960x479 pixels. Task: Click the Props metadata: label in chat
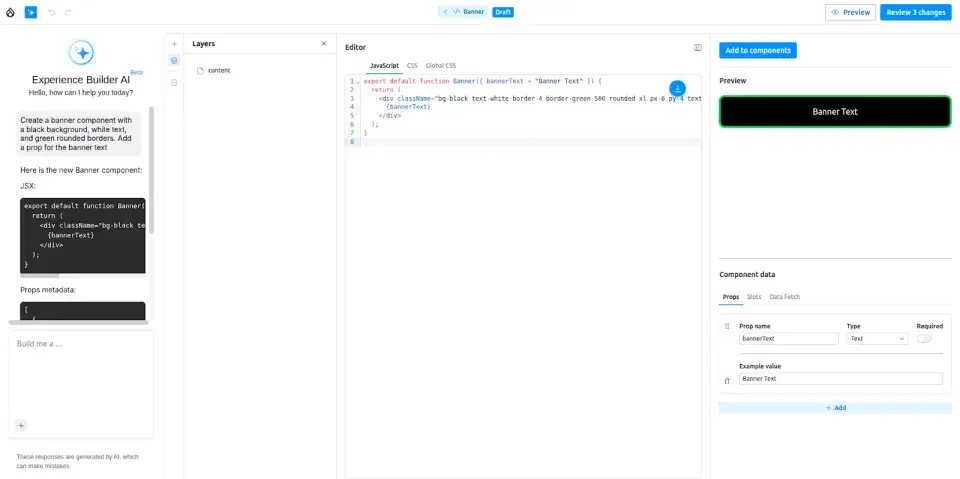point(48,290)
